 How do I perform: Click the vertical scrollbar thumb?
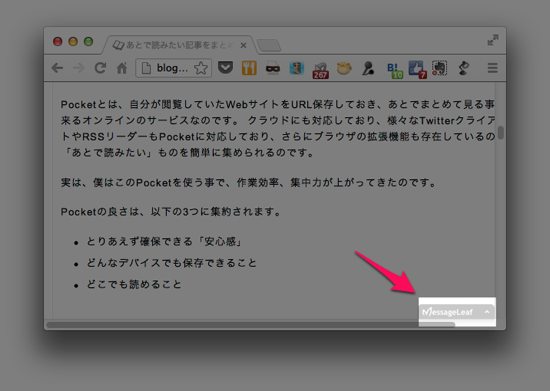501,132
